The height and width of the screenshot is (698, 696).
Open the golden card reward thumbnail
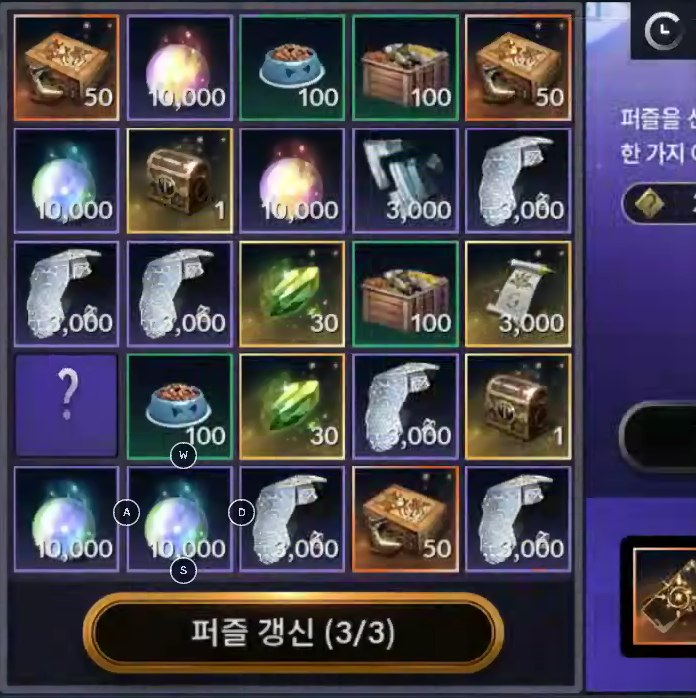click(665, 597)
